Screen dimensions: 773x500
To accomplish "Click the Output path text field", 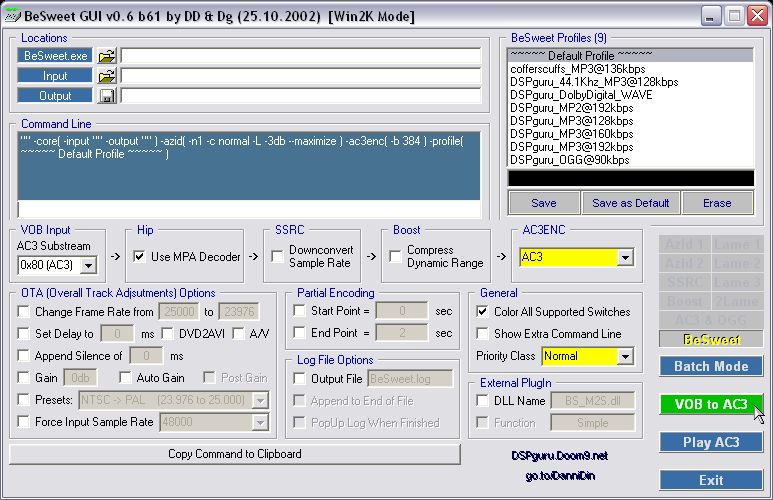I will [x=301, y=96].
